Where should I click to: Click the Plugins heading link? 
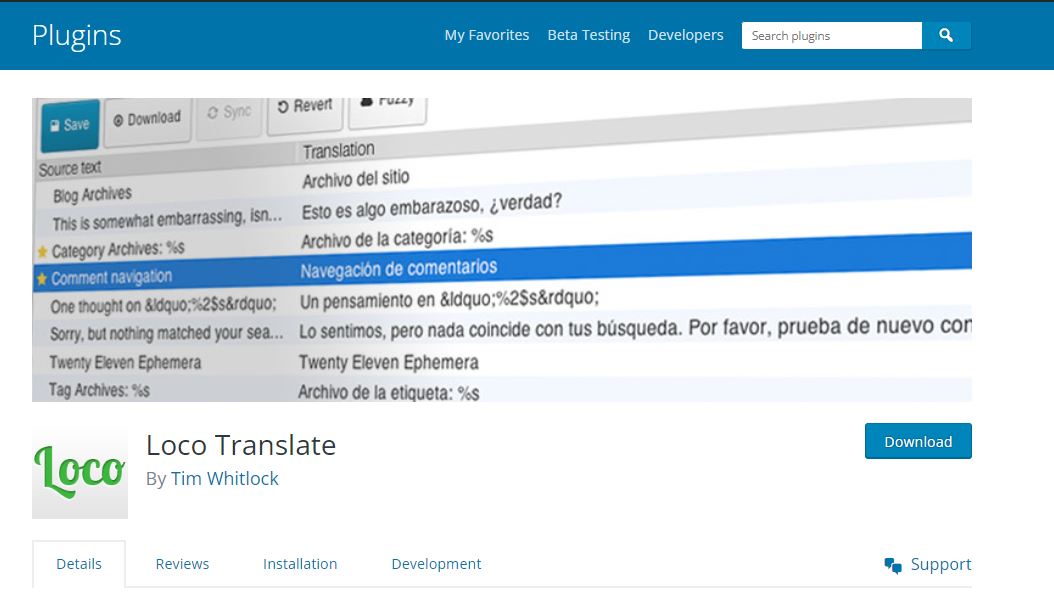pos(77,35)
